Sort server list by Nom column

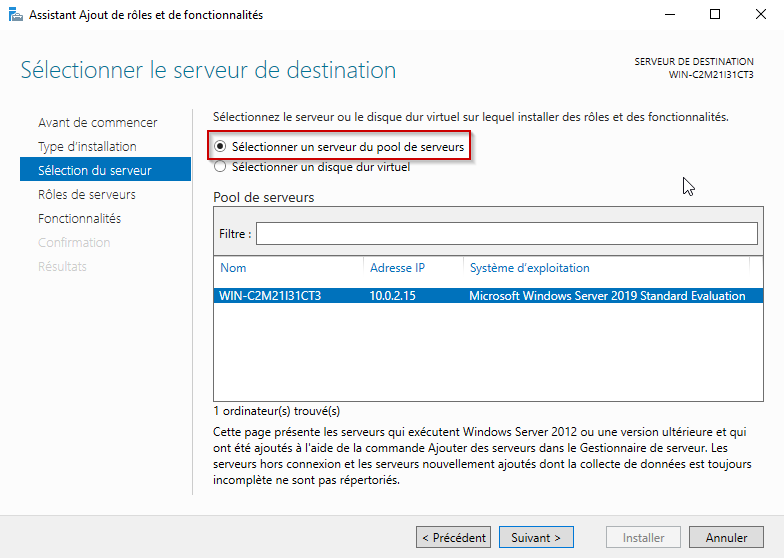coord(288,268)
